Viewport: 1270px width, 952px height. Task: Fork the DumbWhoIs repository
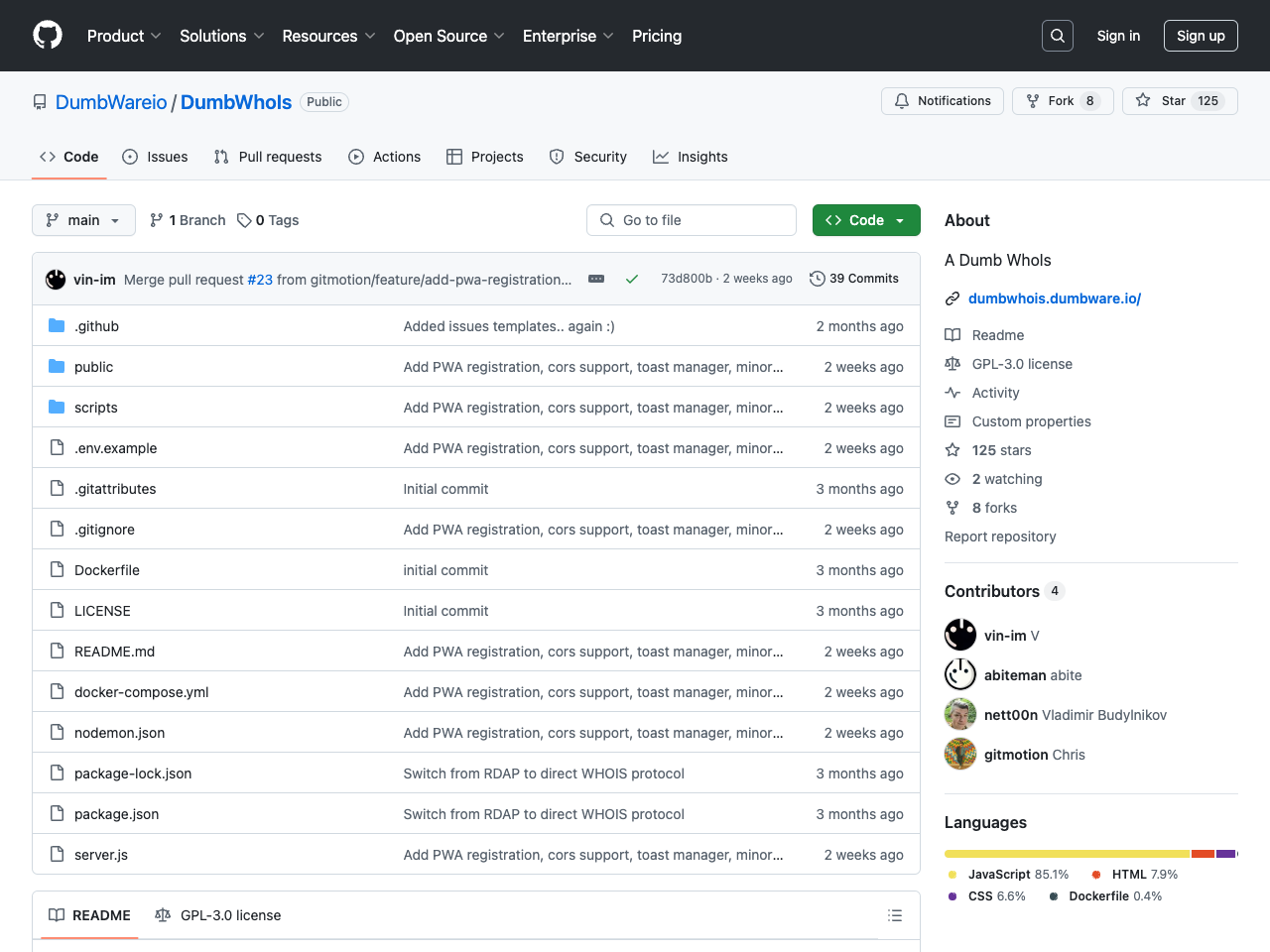(x=1063, y=101)
